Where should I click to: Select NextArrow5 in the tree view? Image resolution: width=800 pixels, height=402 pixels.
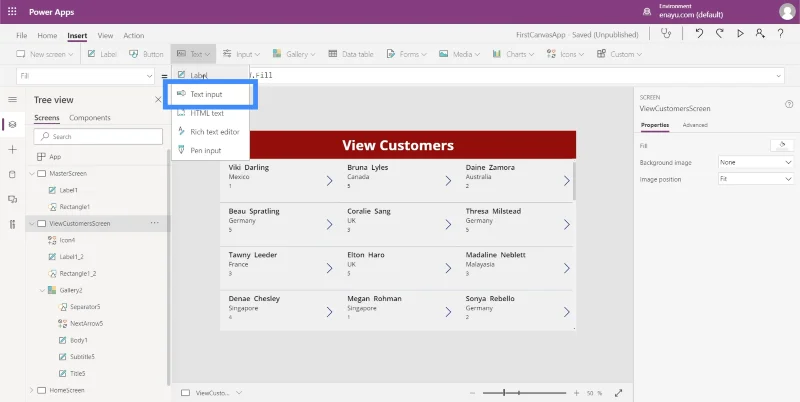point(86,323)
